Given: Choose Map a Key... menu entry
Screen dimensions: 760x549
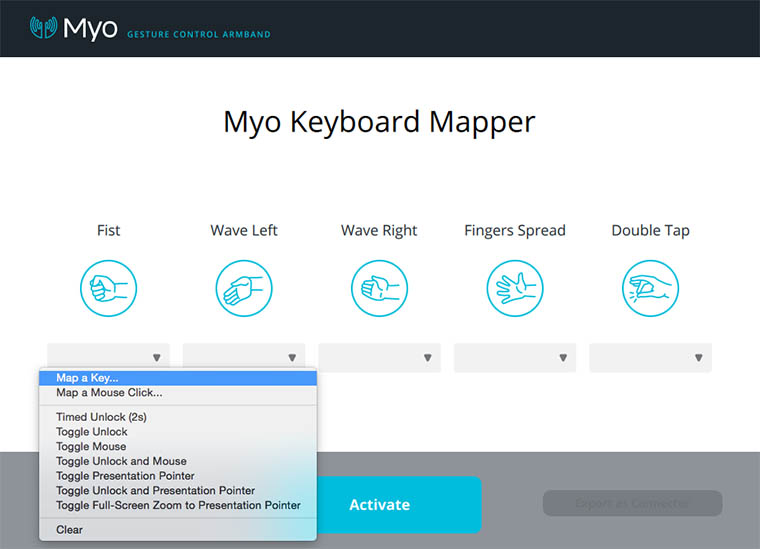Looking at the screenshot, I should [178, 378].
